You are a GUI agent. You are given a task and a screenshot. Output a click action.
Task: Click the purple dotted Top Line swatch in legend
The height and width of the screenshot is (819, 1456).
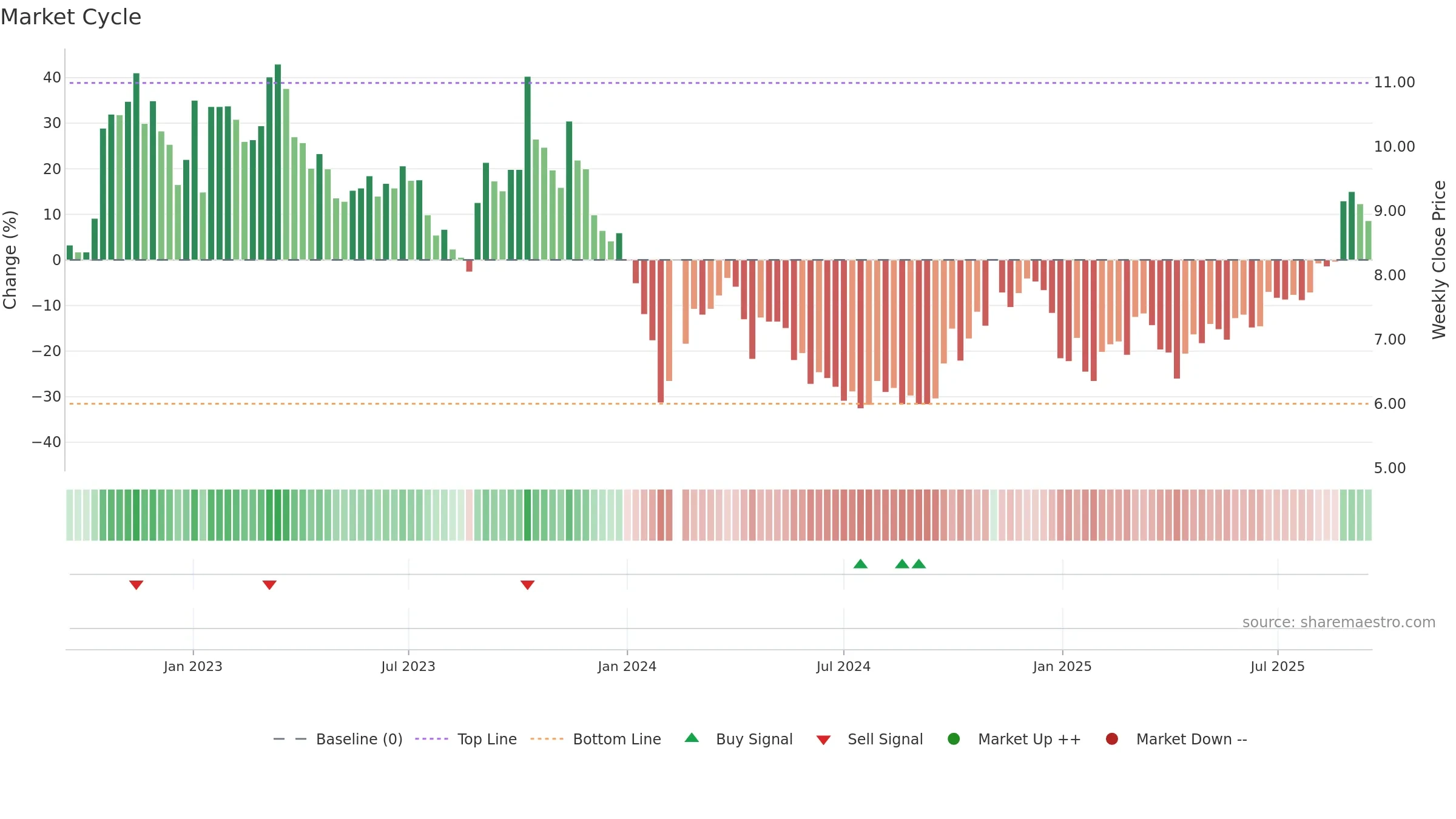[431, 739]
